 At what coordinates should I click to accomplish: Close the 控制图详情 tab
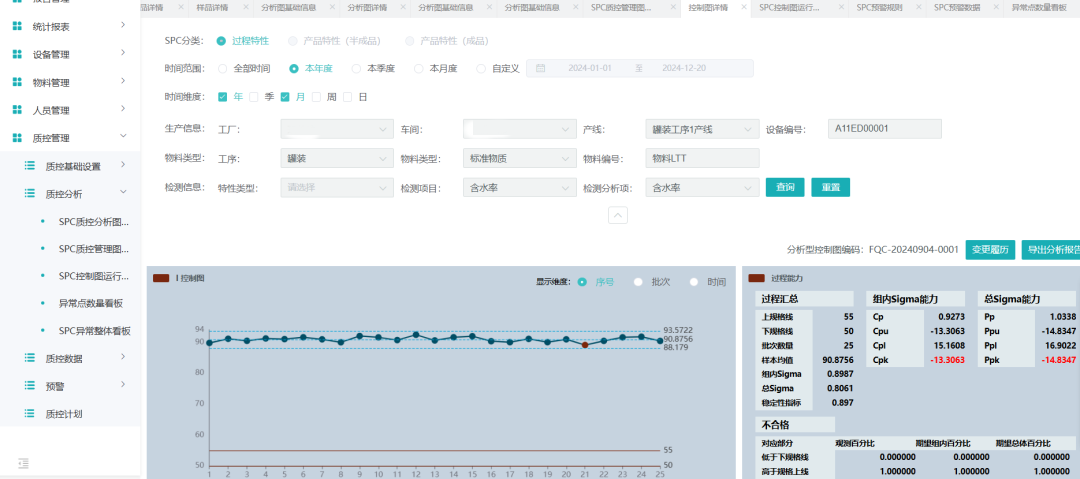tap(743, 7)
